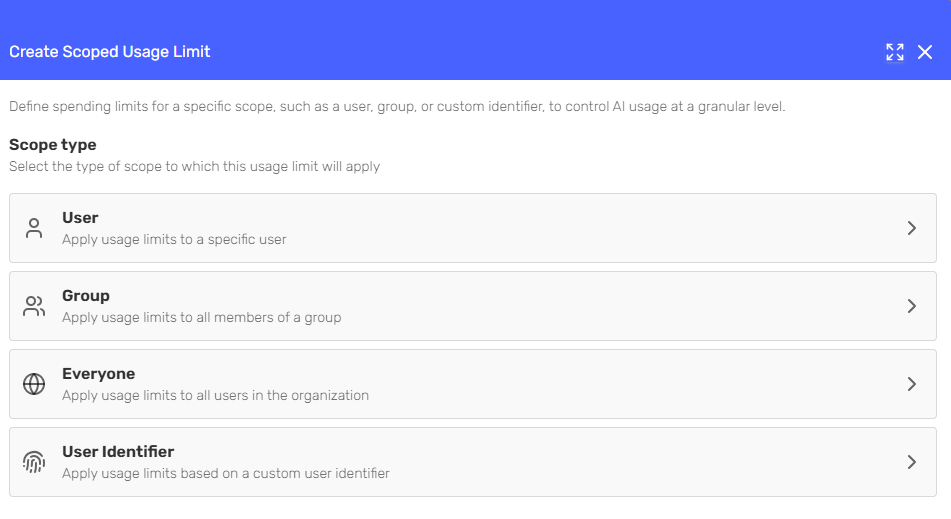Select the Group scope type label
Image resolution: width=951 pixels, height=519 pixels.
tap(86, 296)
